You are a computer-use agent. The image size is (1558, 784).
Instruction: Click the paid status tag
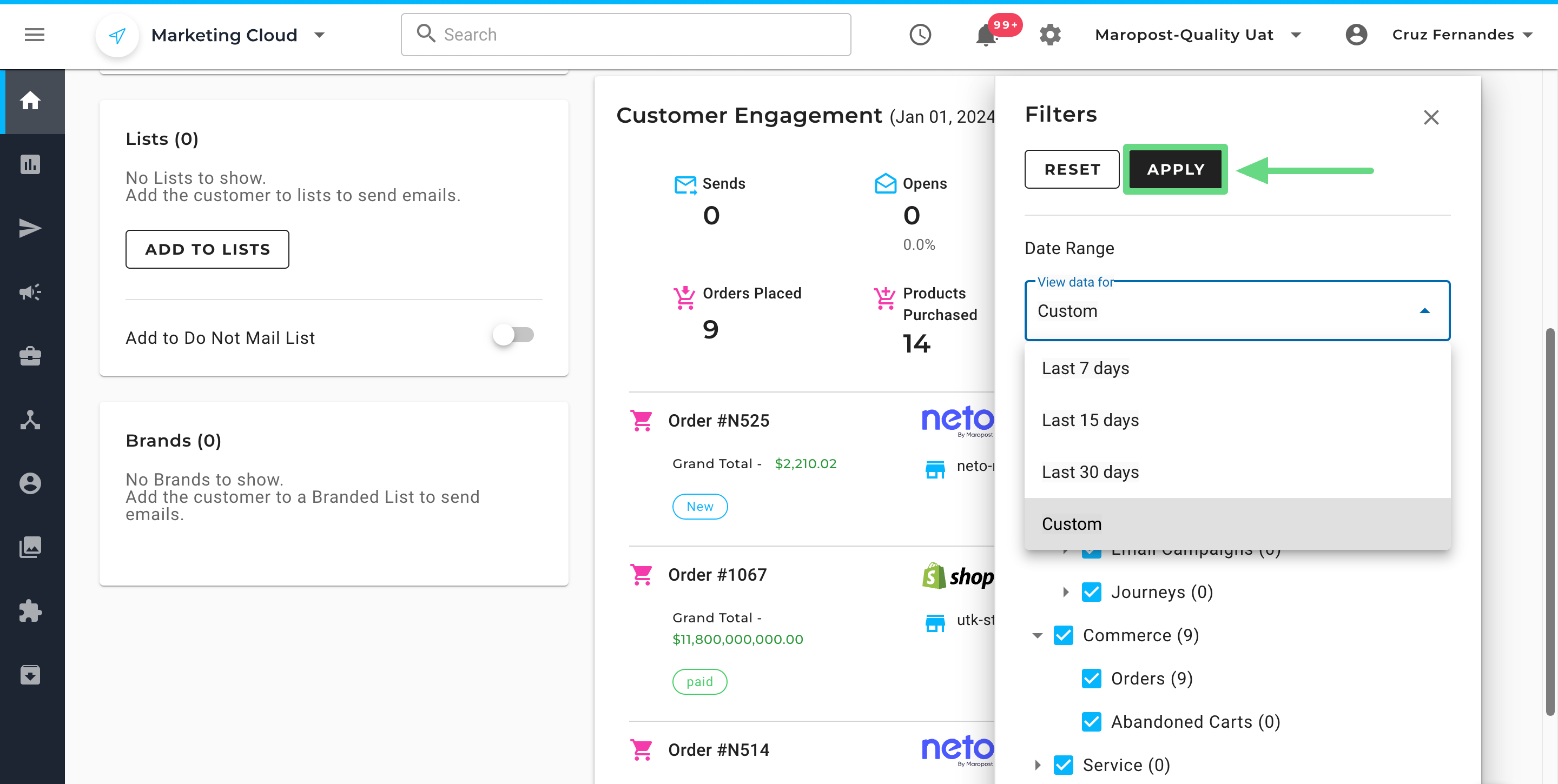[x=700, y=682]
